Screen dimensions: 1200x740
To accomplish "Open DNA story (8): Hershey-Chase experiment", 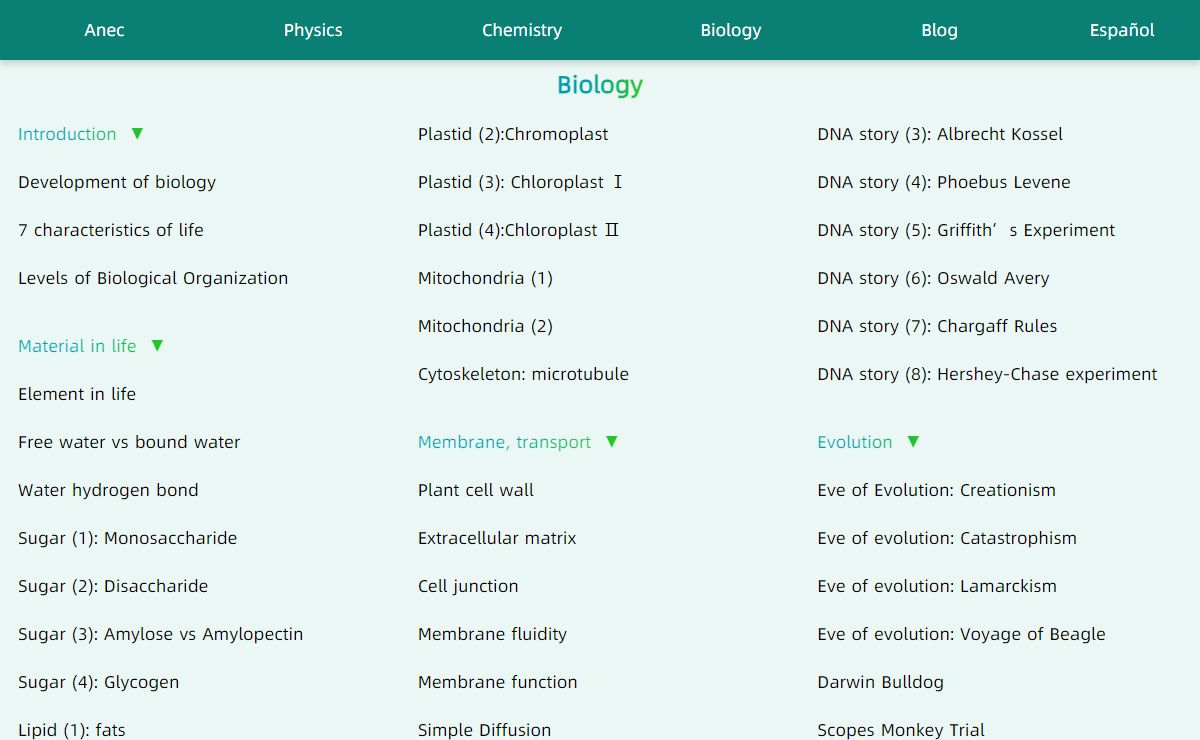I will [x=987, y=374].
